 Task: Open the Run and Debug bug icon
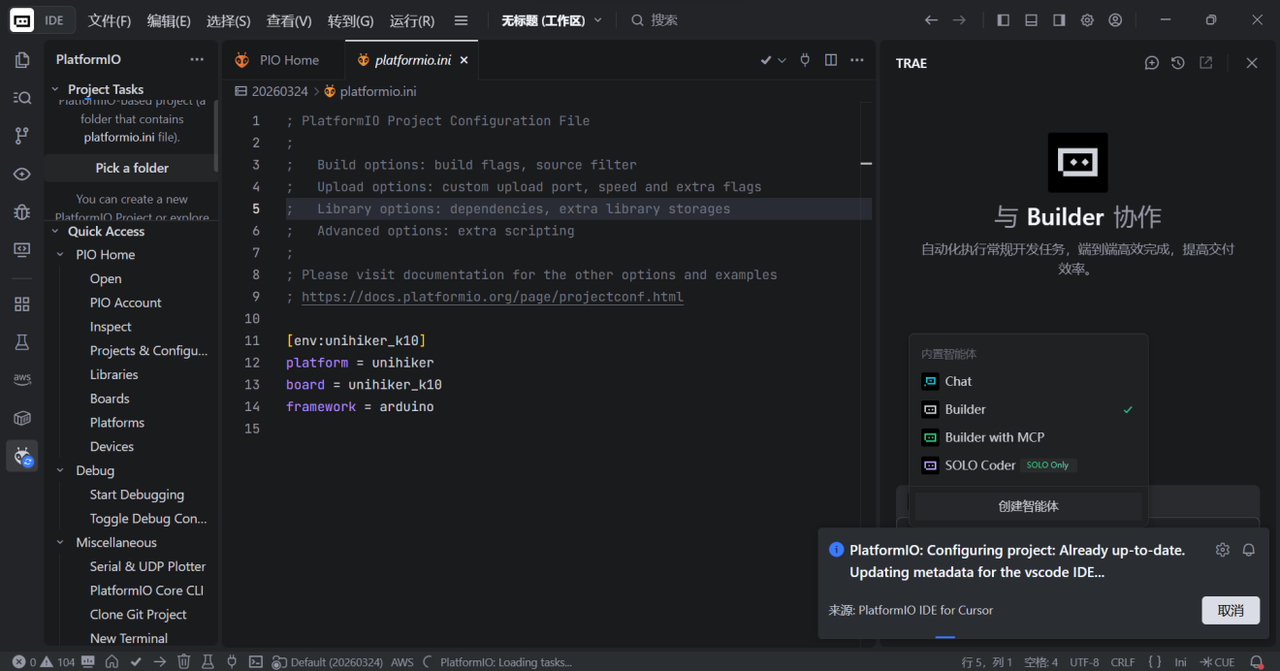tap(22, 212)
